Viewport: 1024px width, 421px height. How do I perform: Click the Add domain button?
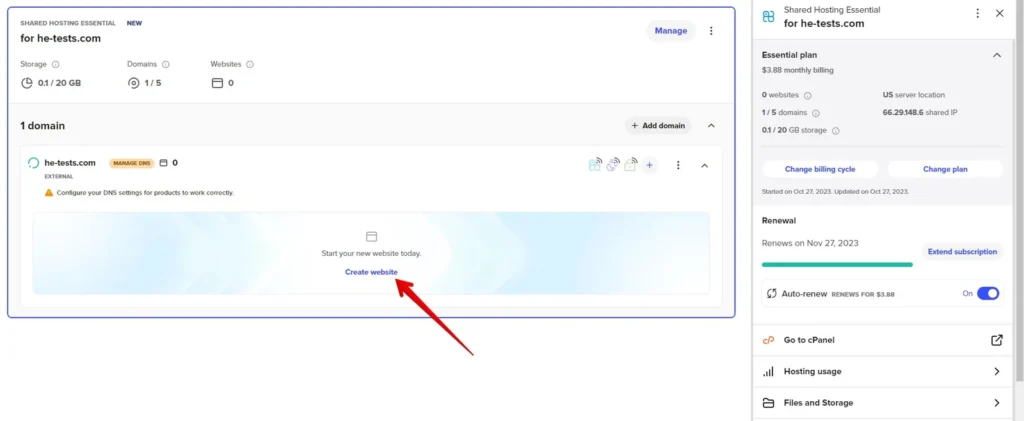(658, 125)
